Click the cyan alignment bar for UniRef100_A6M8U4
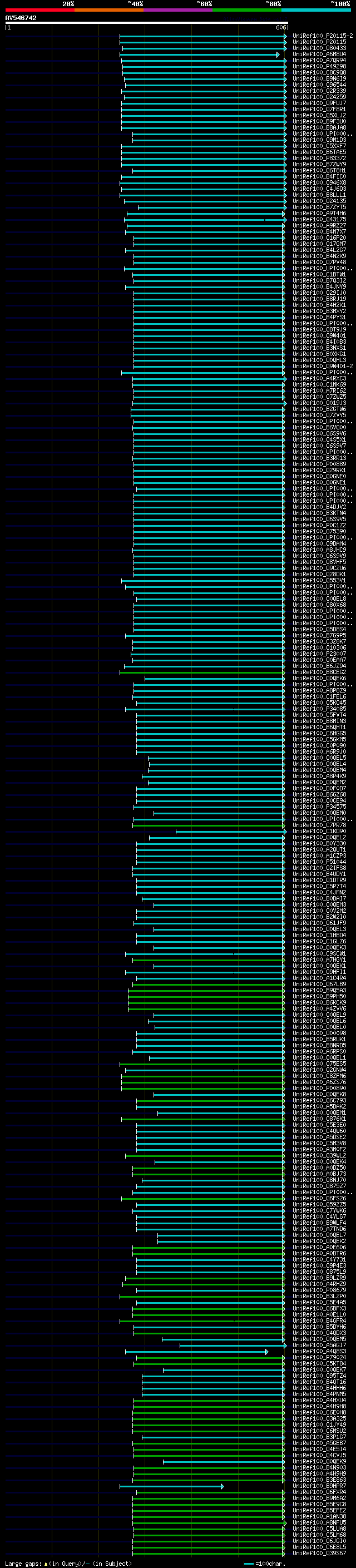 200,55
